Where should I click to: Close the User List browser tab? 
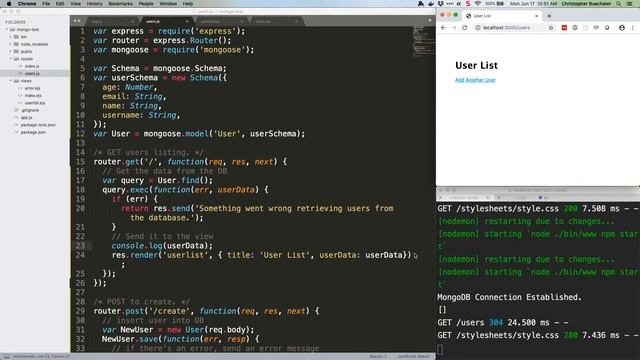click(x=536, y=16)
